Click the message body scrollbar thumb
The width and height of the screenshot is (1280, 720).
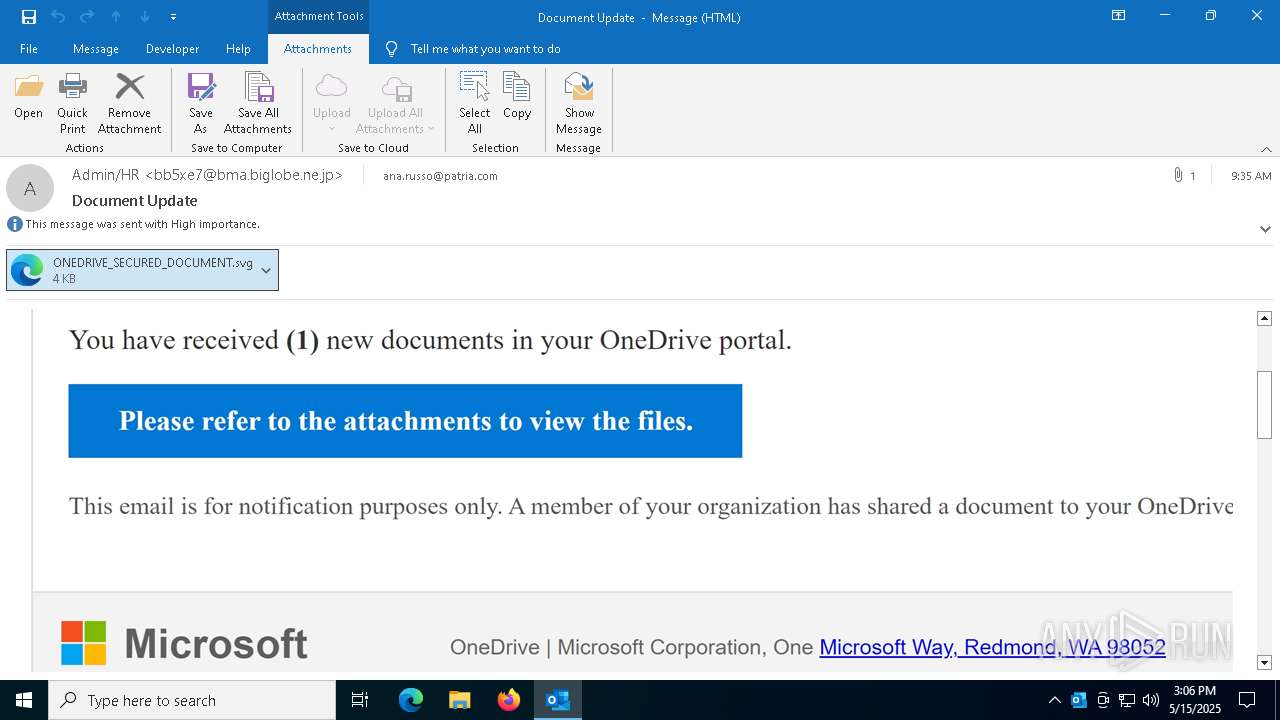coord(1264,404)
